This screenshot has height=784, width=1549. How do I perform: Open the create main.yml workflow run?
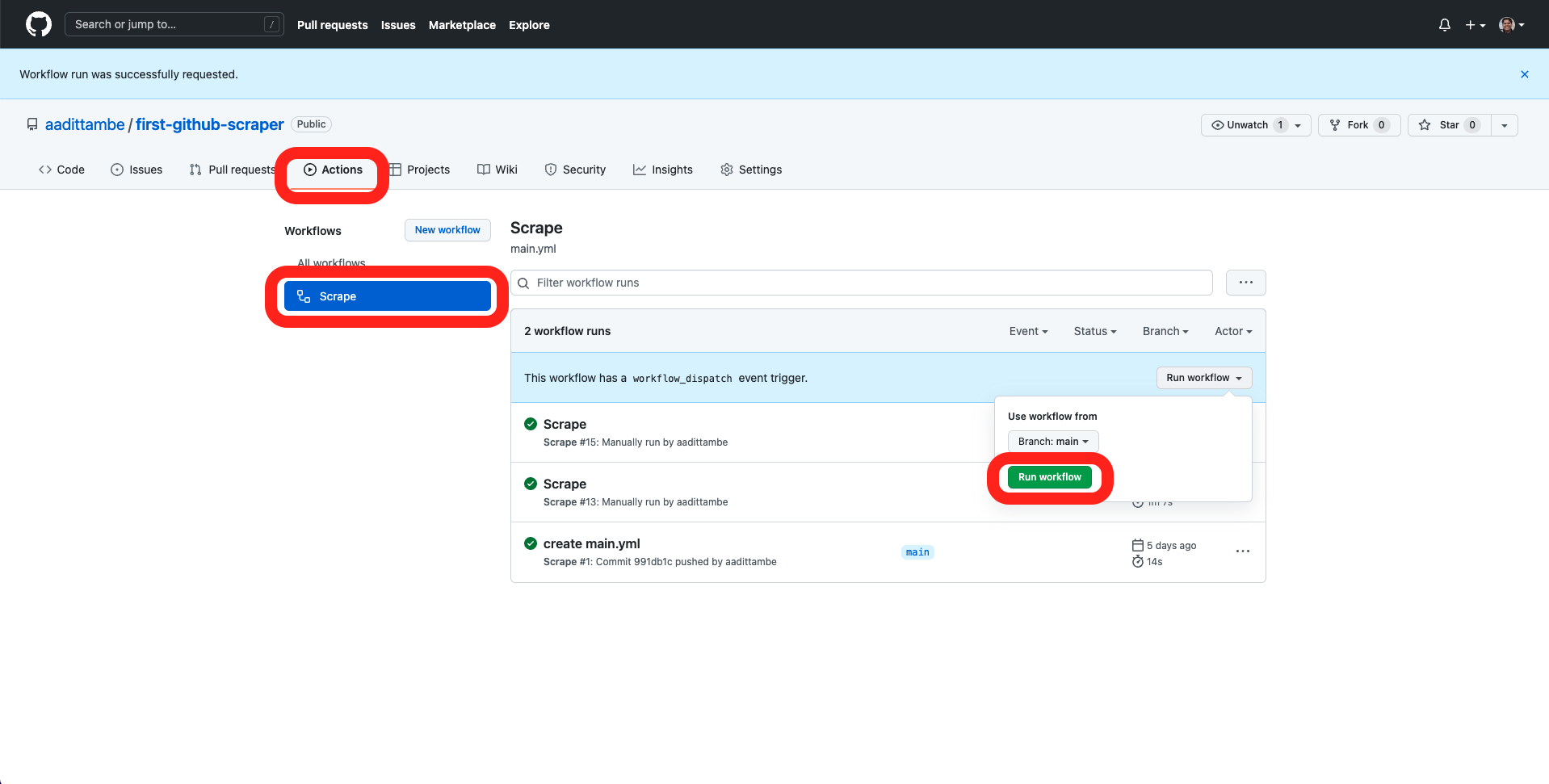(x=591, y=543)
